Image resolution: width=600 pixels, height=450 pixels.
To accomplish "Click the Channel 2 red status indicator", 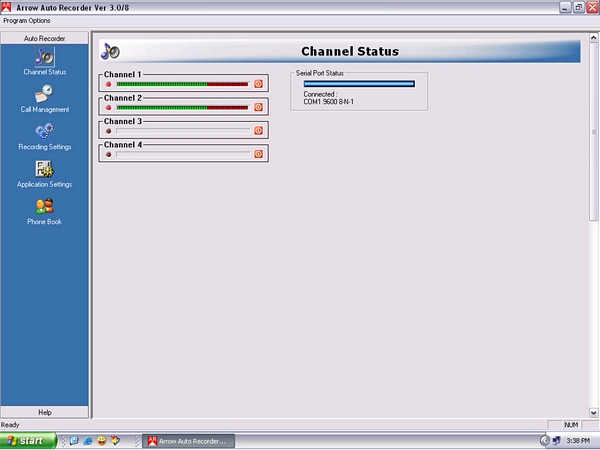I will coord(109,108).
